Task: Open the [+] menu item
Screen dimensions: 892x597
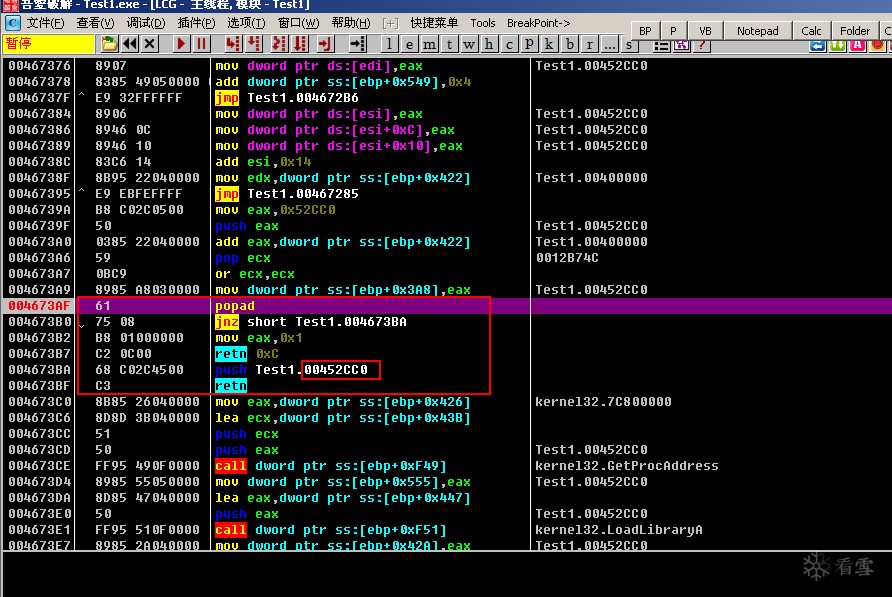Action: (390, 23)
